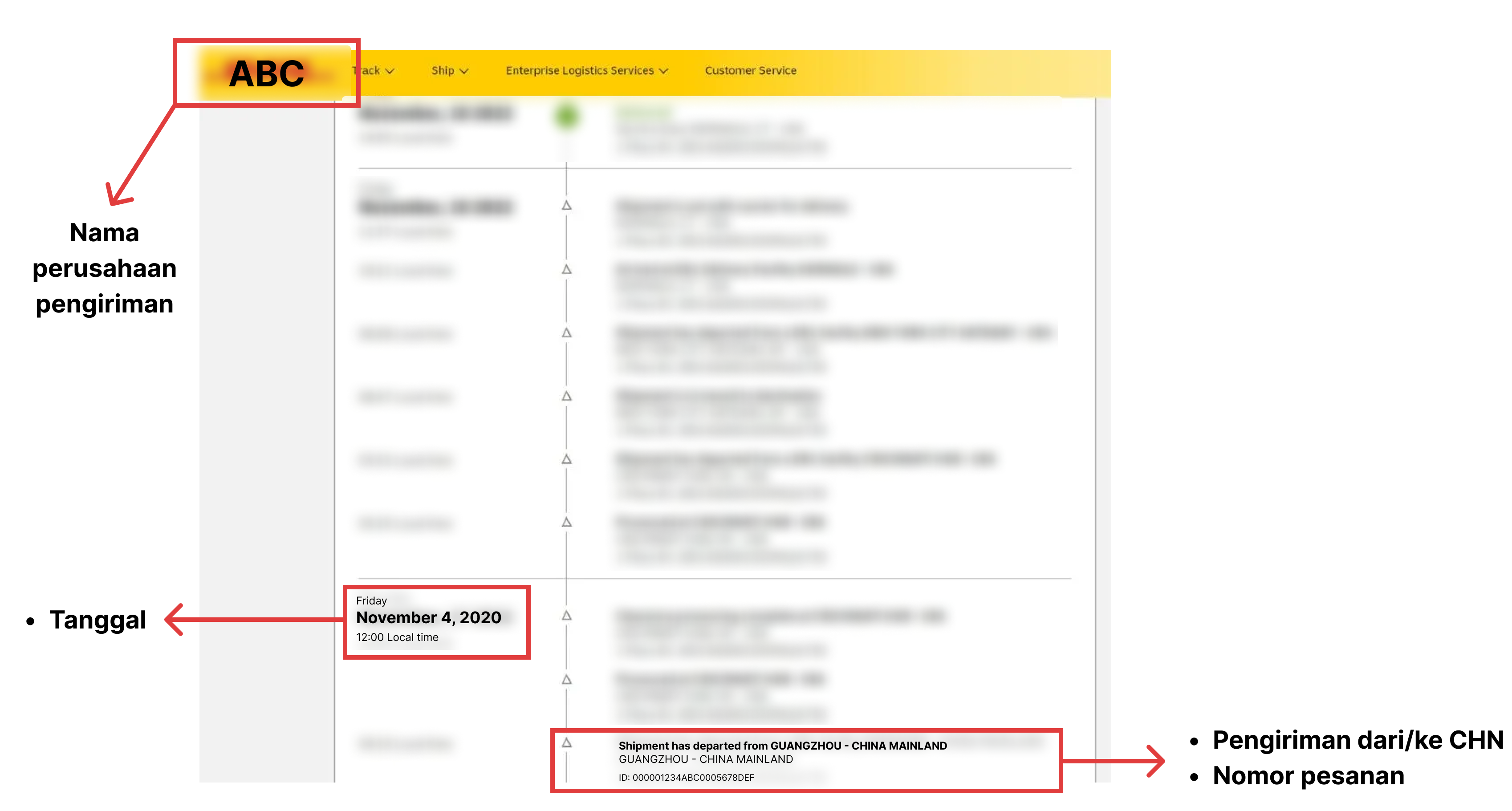The image size is (1512, 811).
Task: Click first triangle marker below green dot
Action: point(566,205)
